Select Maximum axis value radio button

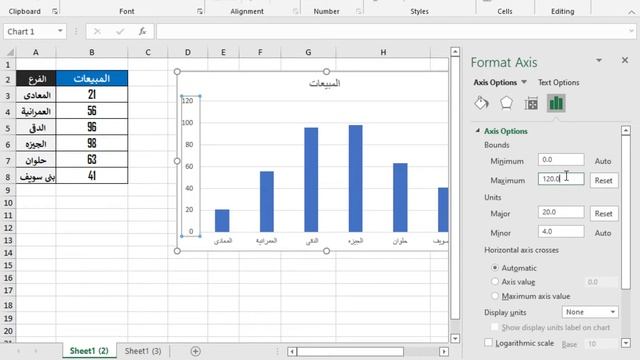point(495,296)
